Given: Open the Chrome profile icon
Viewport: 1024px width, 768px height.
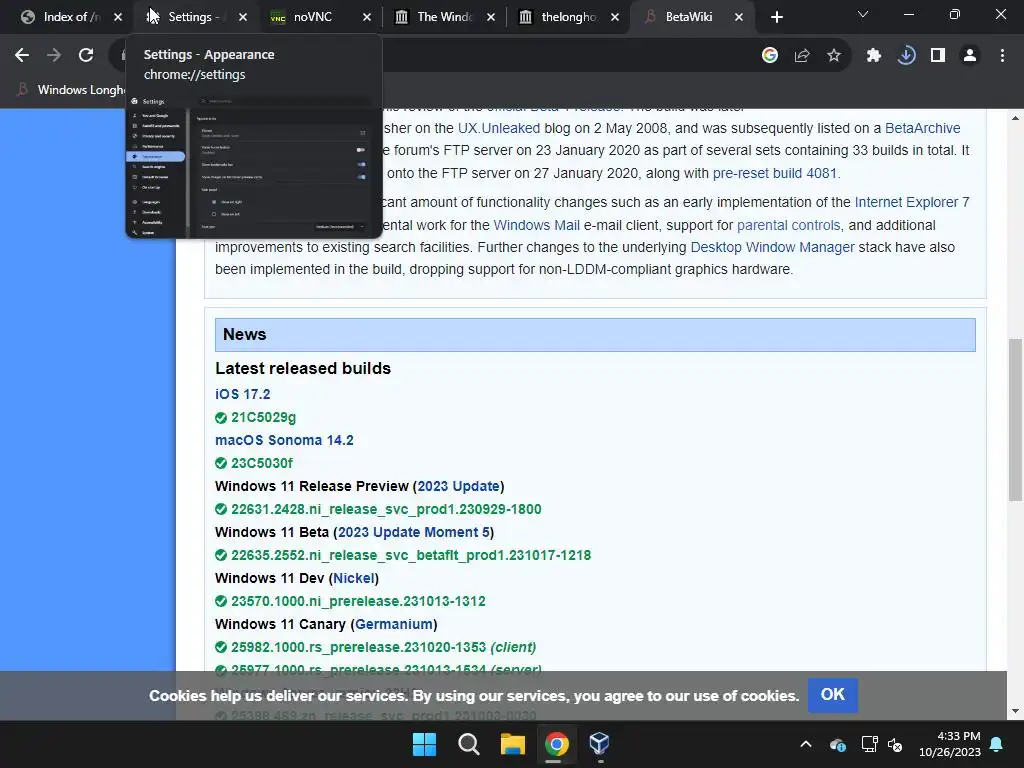Looking at the screenshot, I should tap(970, 56).
